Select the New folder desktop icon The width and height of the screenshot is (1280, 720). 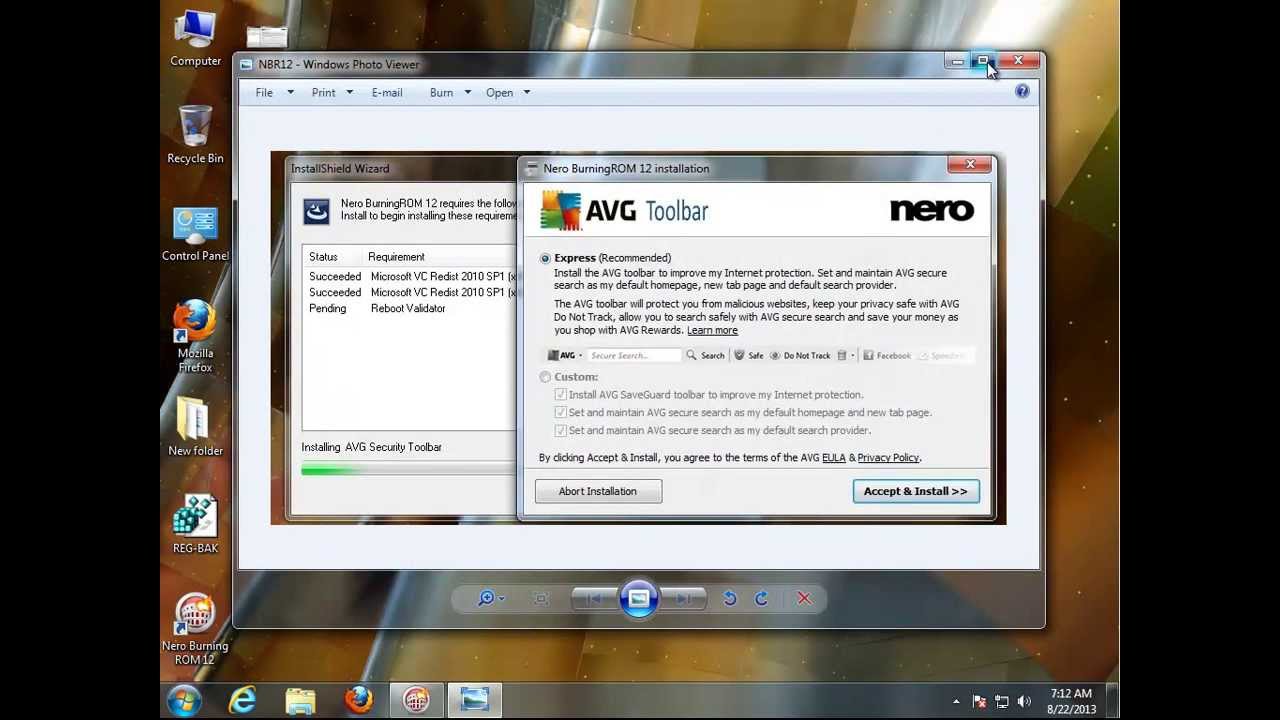[x=195, y=427]
